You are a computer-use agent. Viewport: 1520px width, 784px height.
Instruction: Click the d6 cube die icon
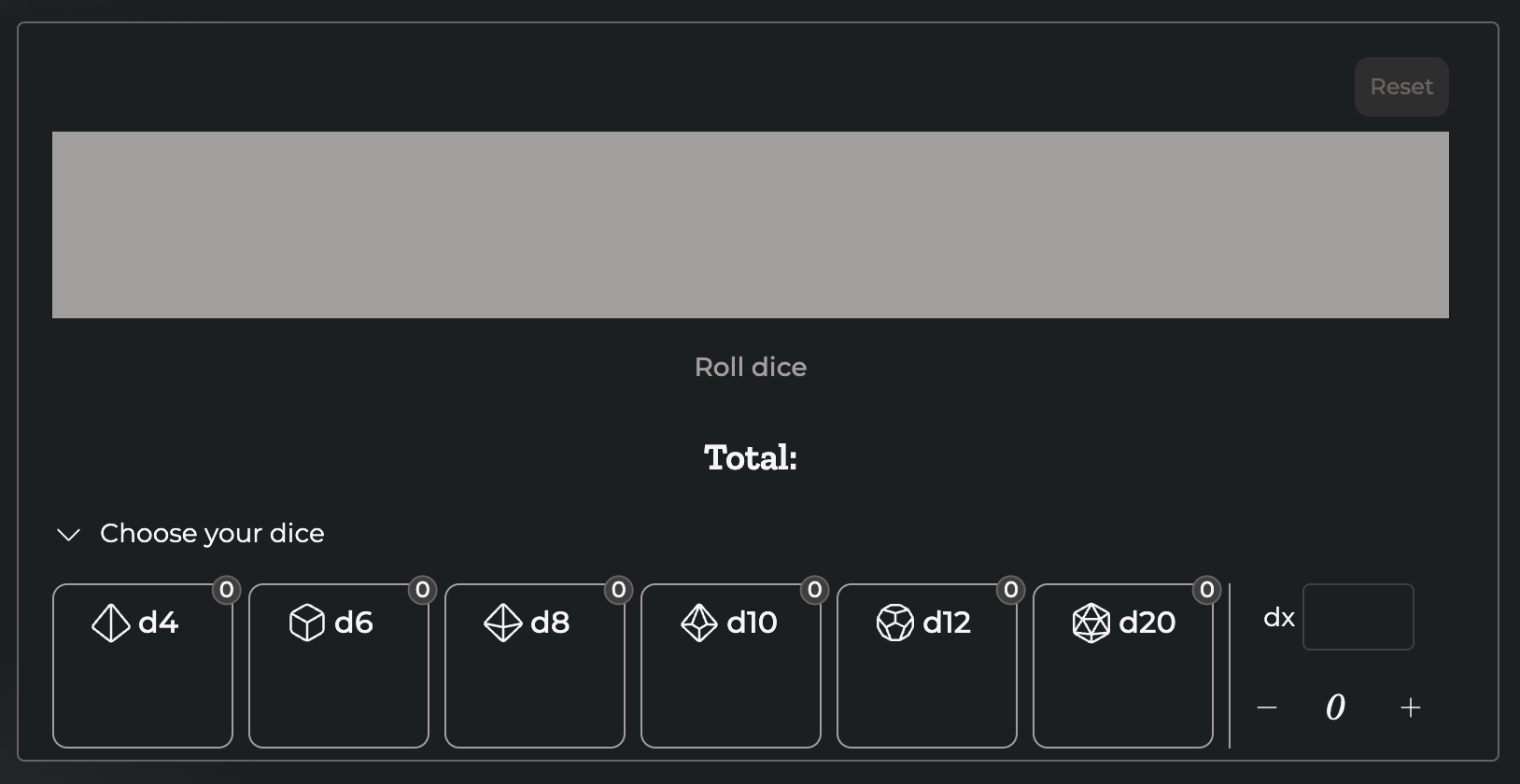306,623
